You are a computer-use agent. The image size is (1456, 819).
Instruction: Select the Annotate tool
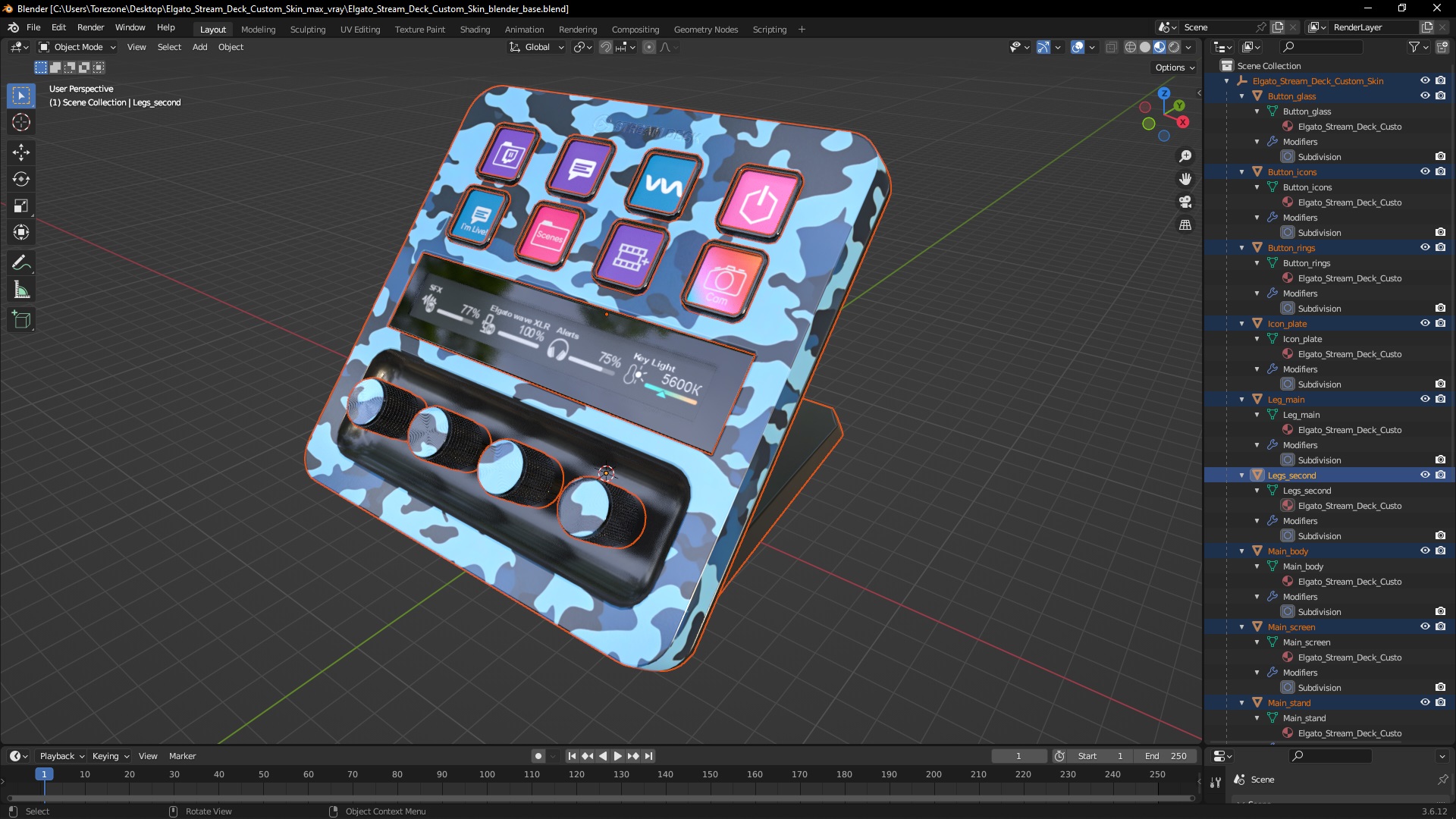[21, 263]
